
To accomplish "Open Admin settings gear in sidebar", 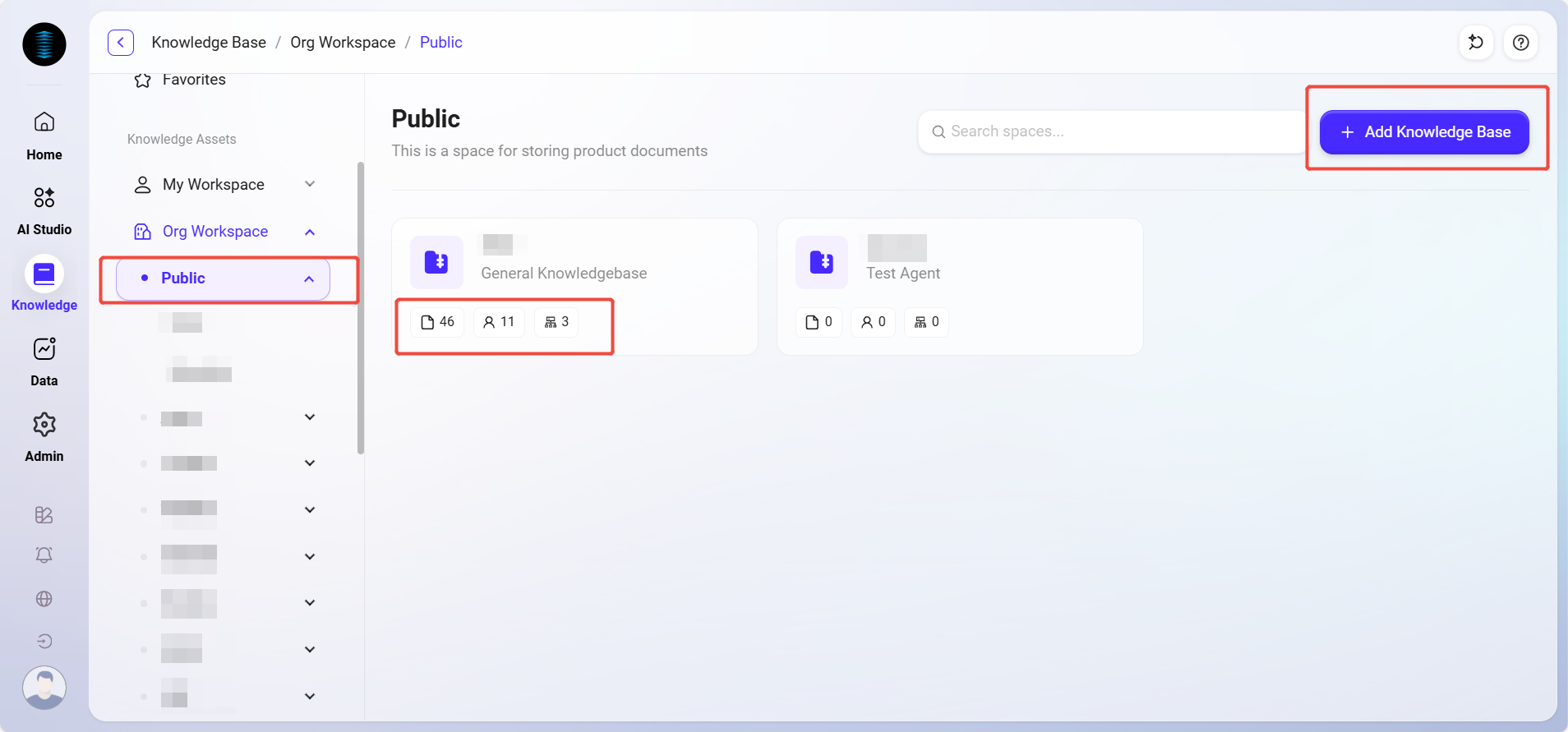I will [x=44, y=437].
